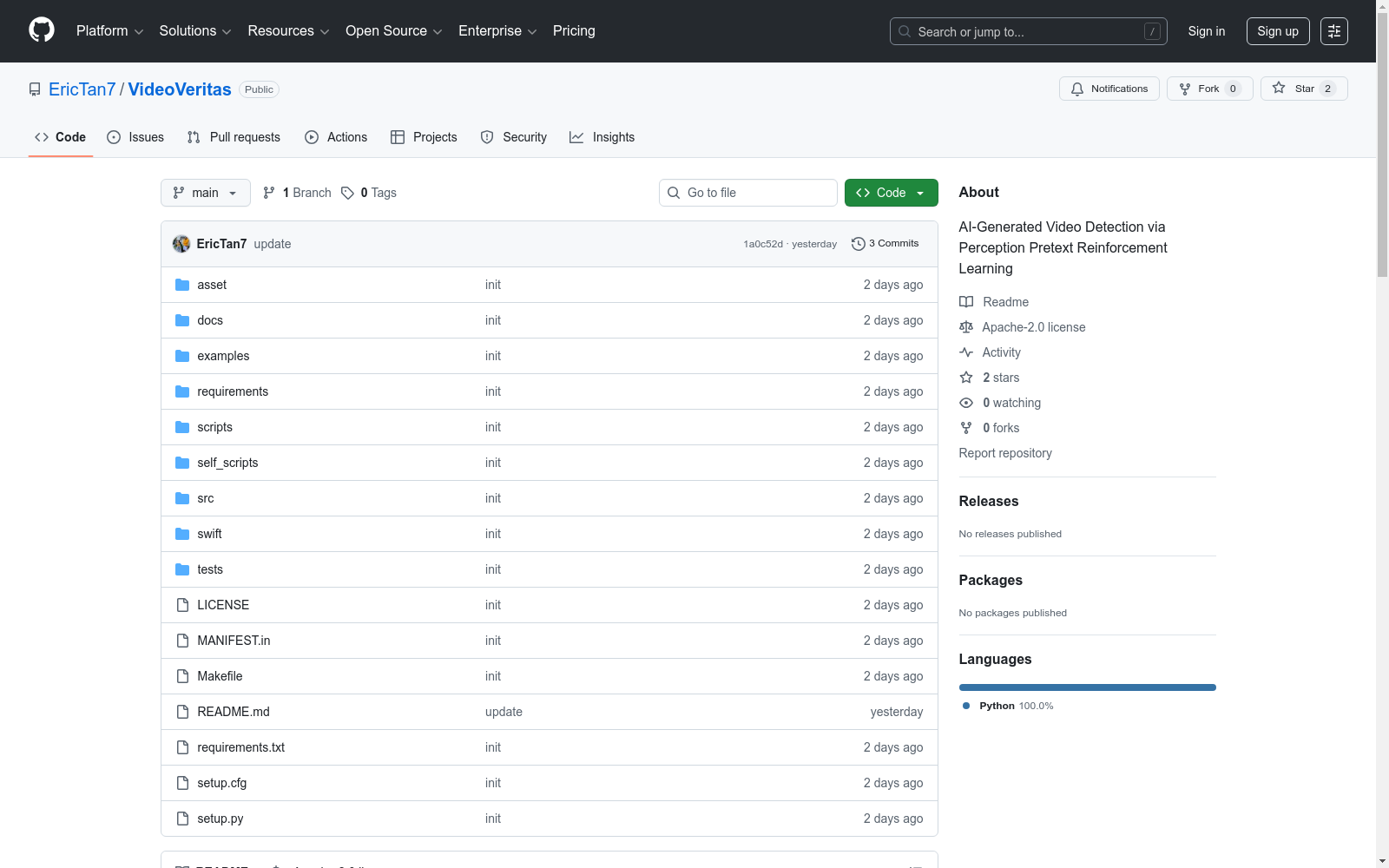Click the Activity pulse icon

(966, 352)
